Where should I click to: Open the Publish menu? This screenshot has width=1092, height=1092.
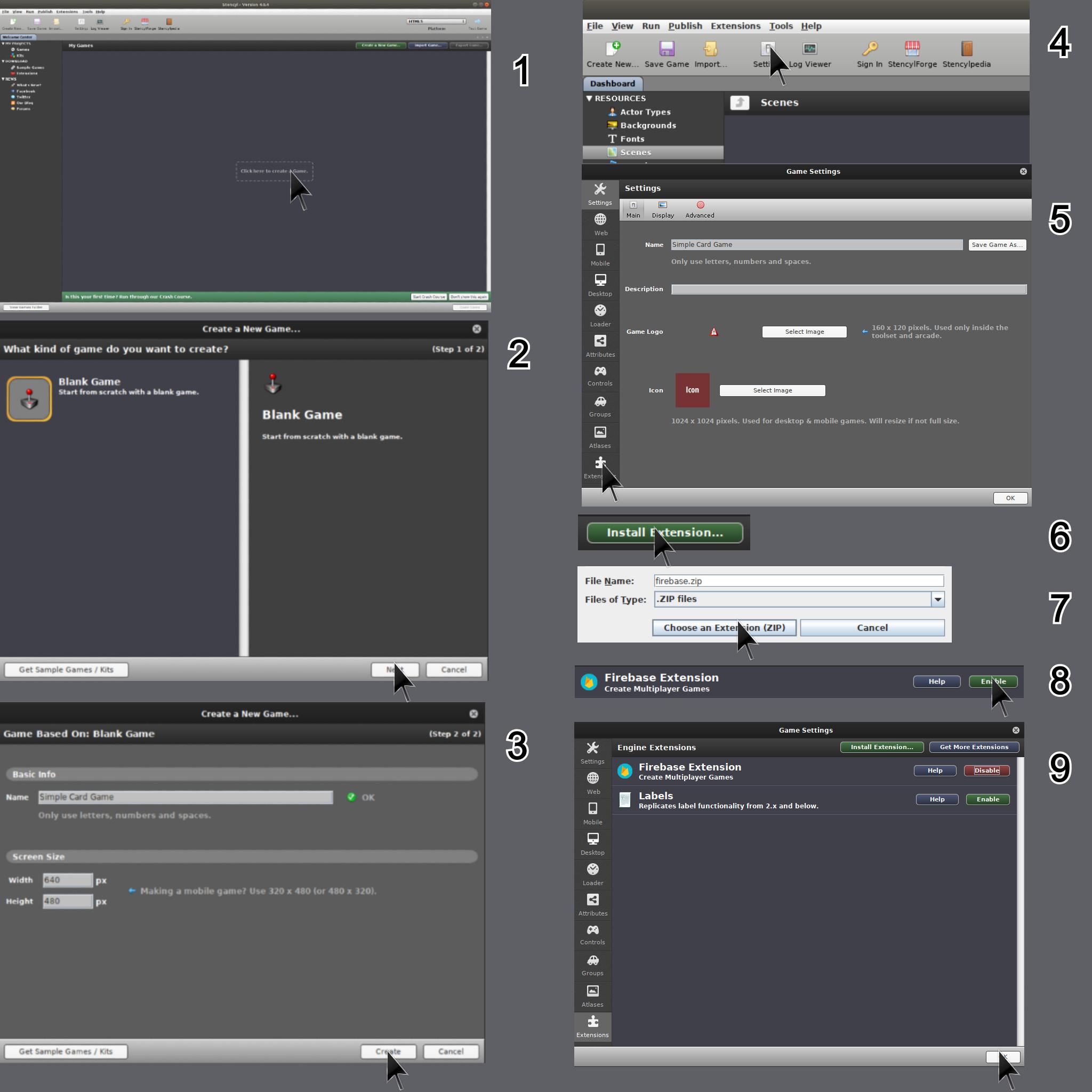(x=685, y=26)
